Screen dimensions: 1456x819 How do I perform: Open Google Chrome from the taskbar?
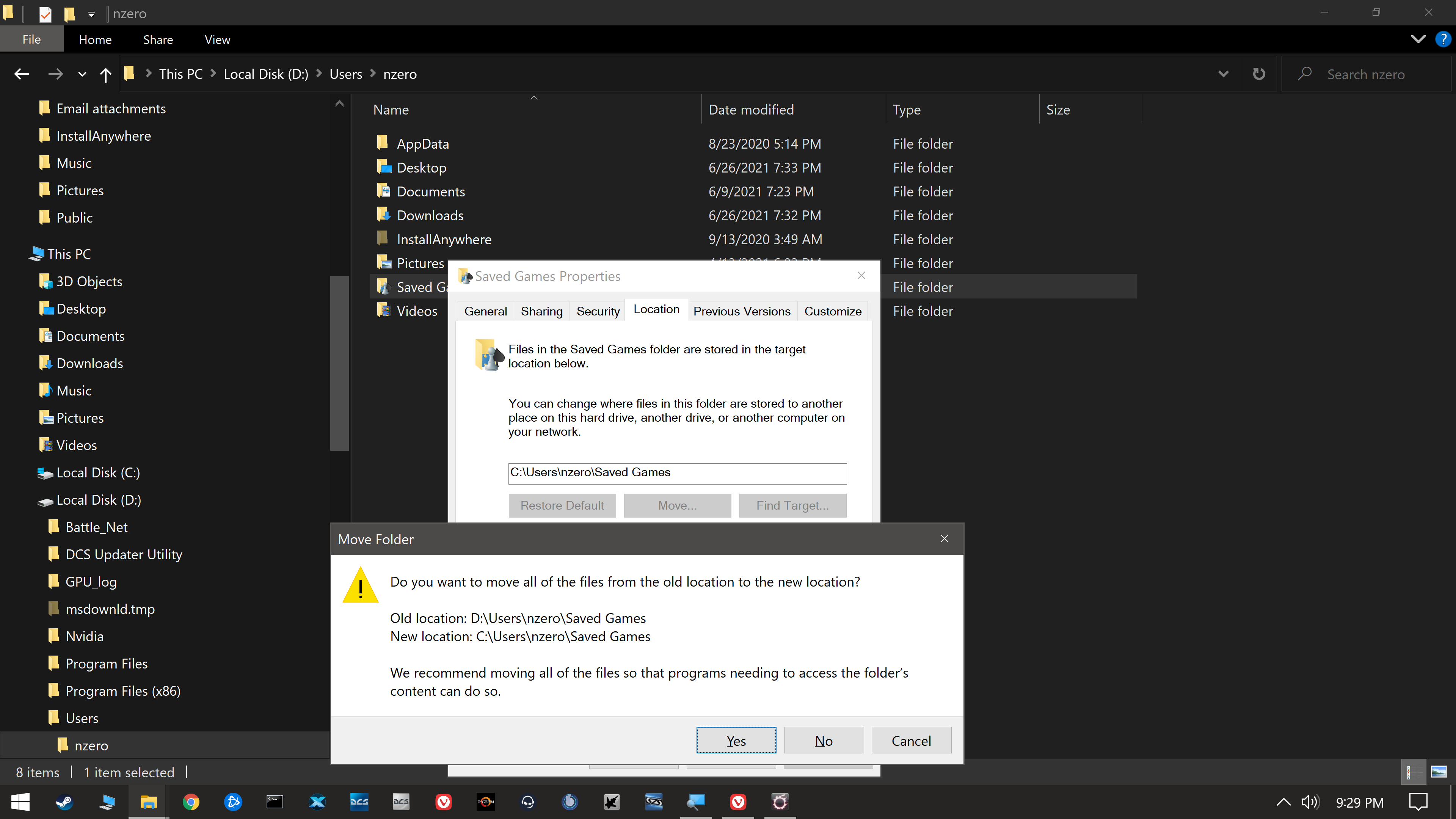(x=191, y=802)
